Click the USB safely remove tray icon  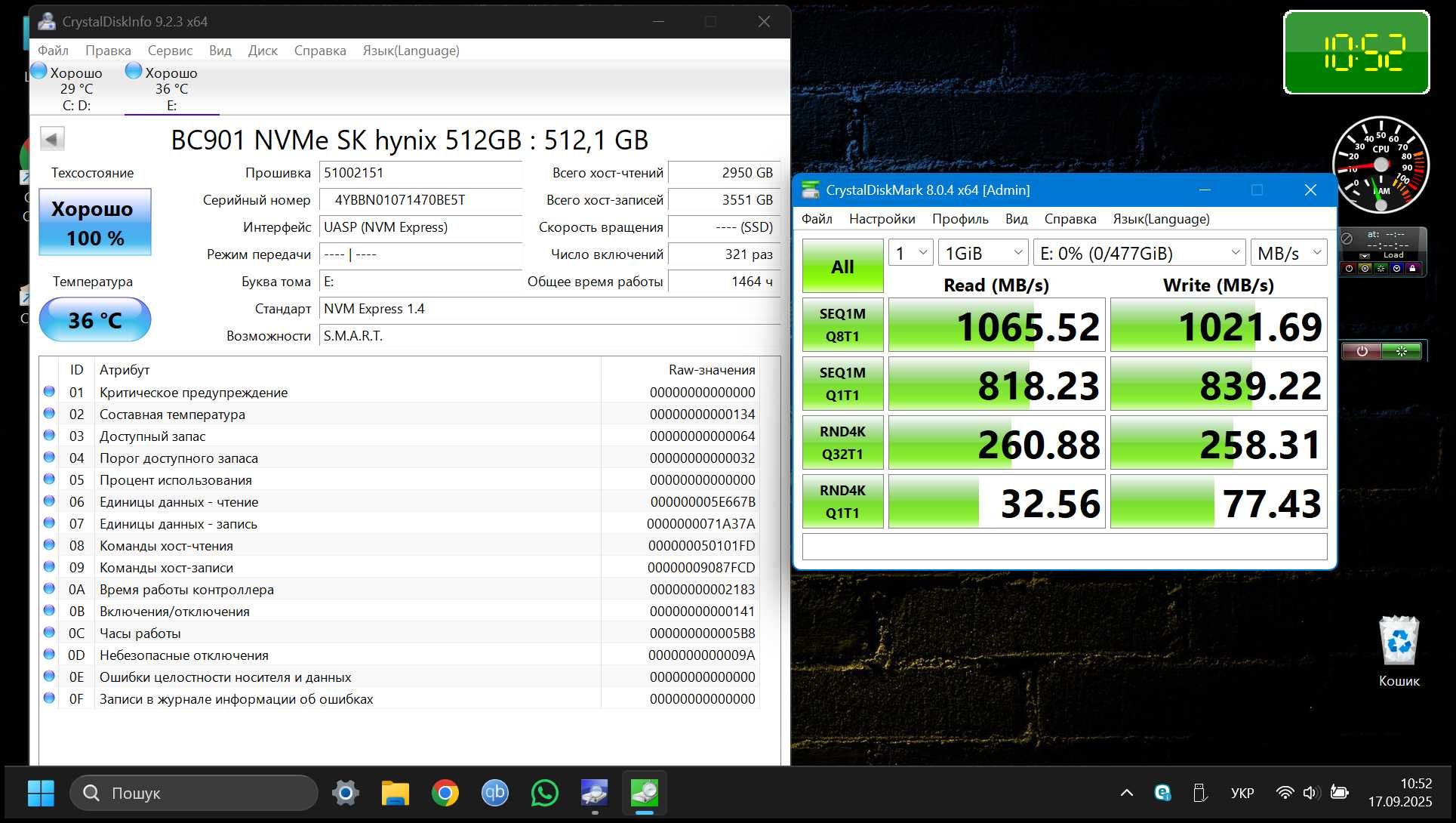pyautogui.click(x=1199, y=793)
